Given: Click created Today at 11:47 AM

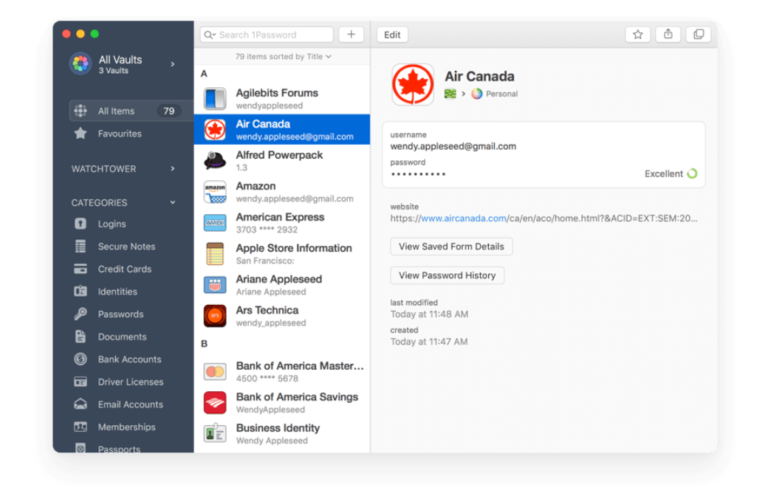Looking at the screenshot, I should [x=429, y=342].
